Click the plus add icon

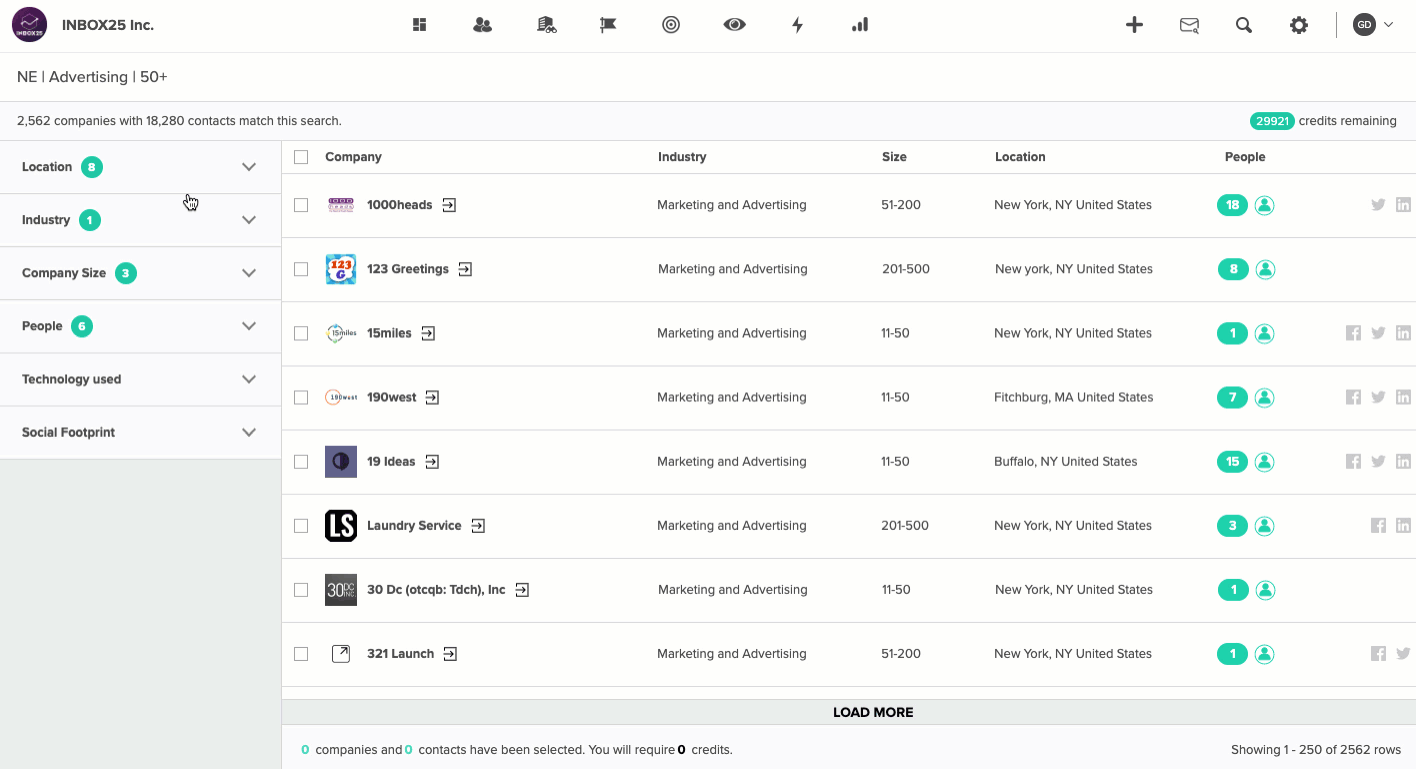[1134, 25]
